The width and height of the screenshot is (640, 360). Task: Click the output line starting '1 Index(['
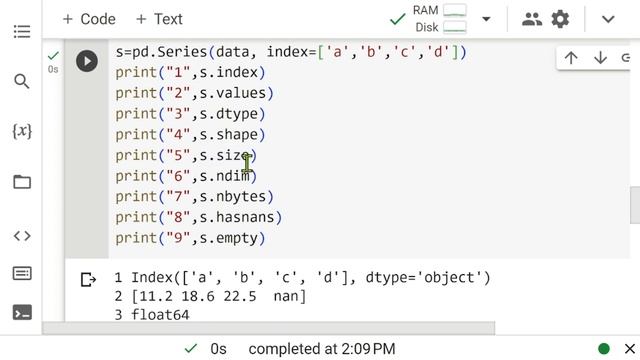point(302,278)
